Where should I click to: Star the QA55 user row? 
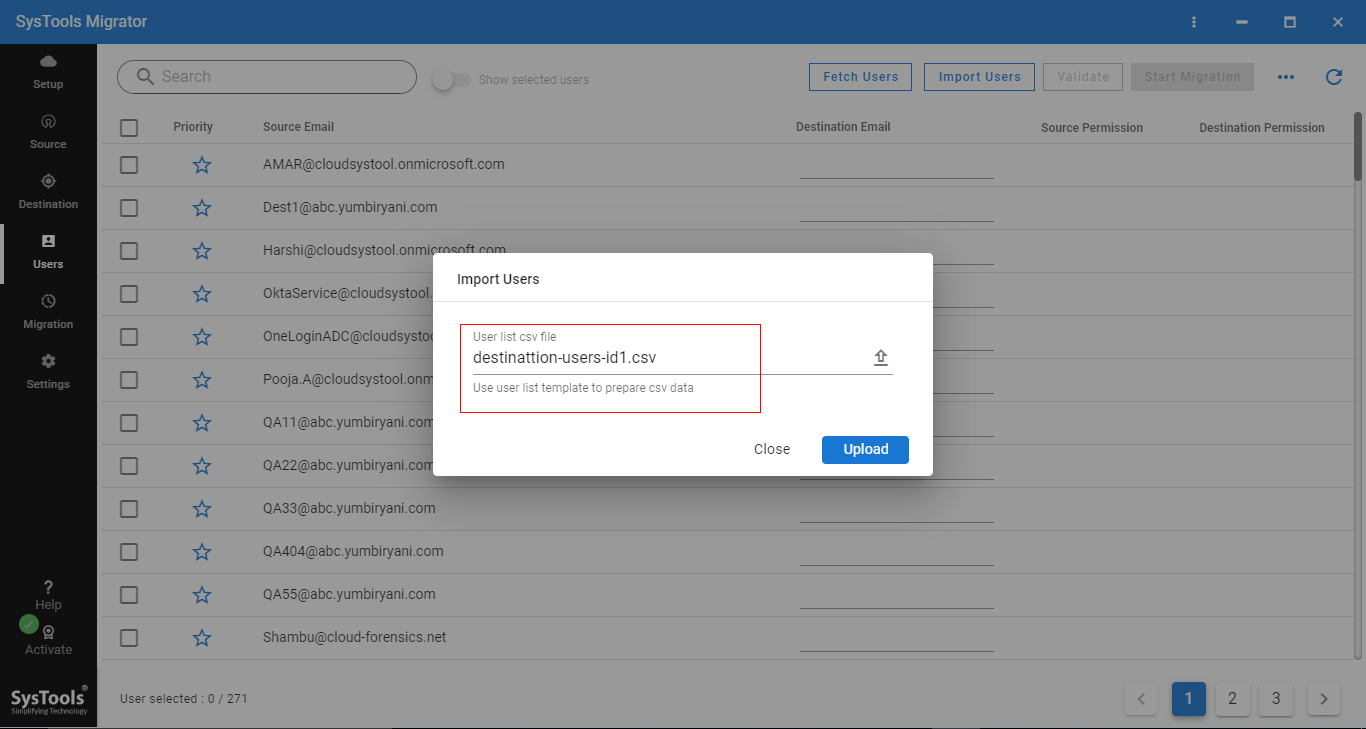pos(202,595)
